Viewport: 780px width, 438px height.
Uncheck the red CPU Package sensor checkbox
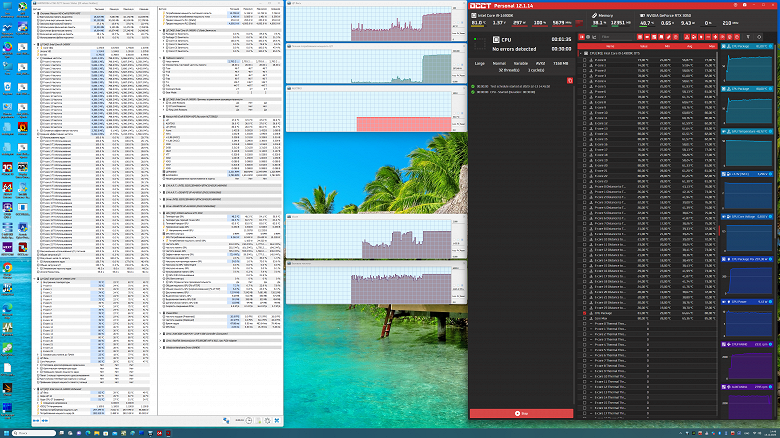tap(585, 313)
